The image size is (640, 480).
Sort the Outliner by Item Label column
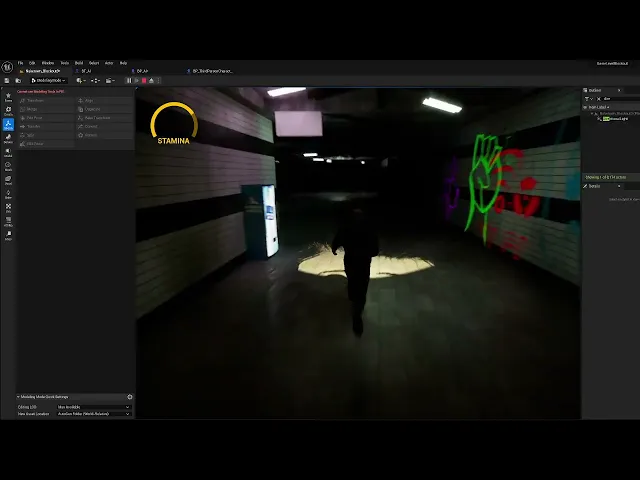[598, 107]
